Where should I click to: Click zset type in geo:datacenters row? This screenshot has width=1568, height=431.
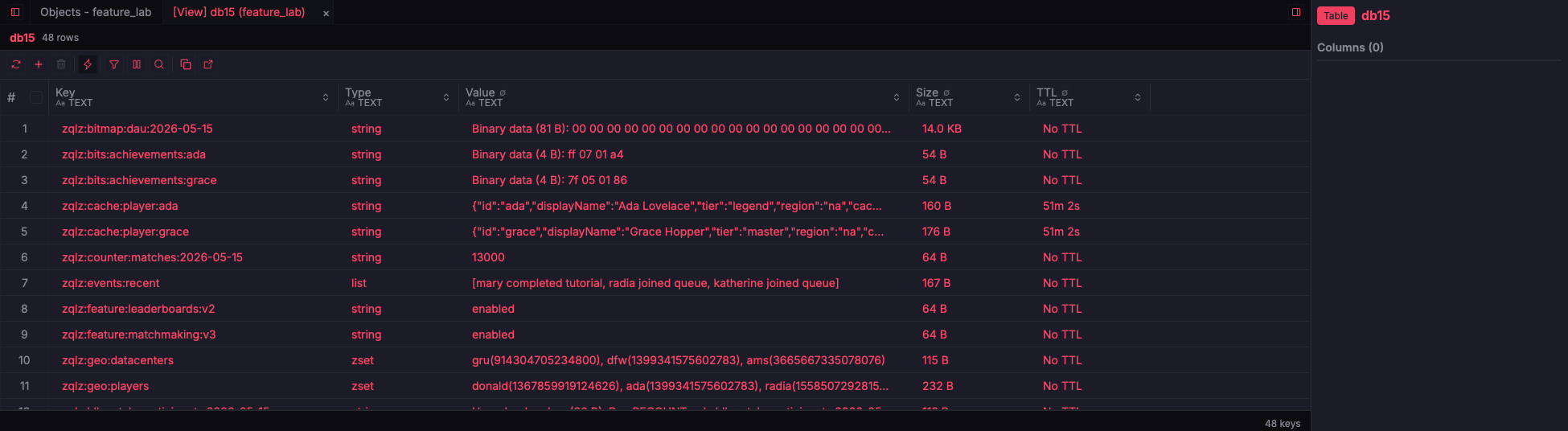[x=363, y=360]
